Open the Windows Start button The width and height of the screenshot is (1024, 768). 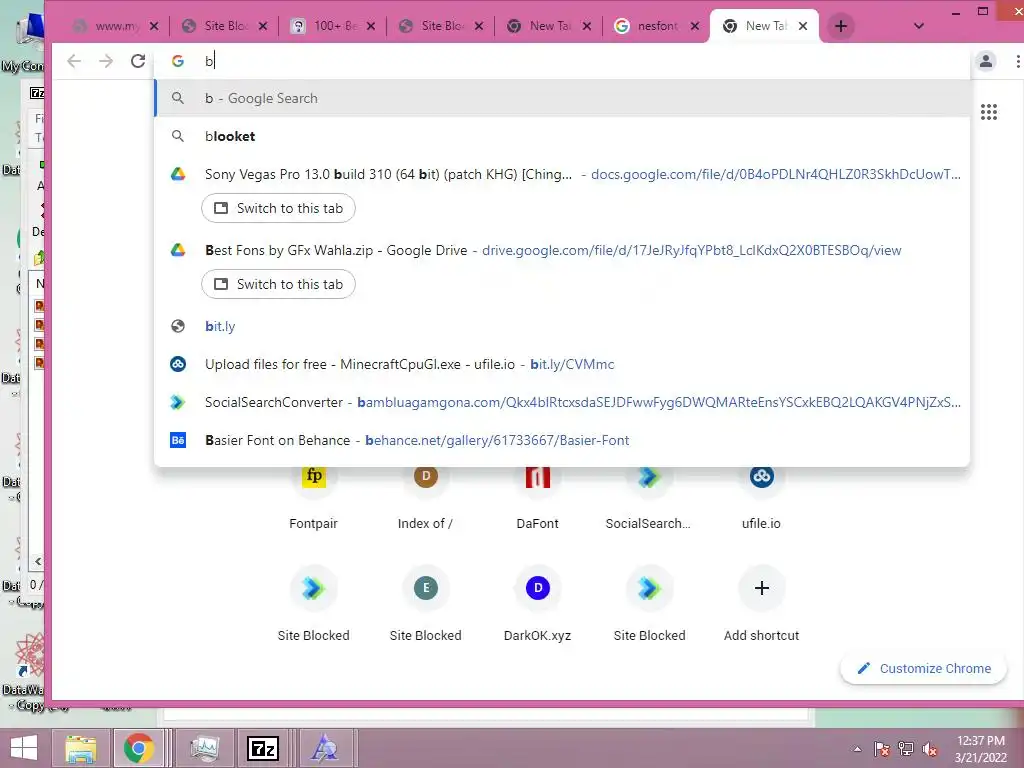24,748
